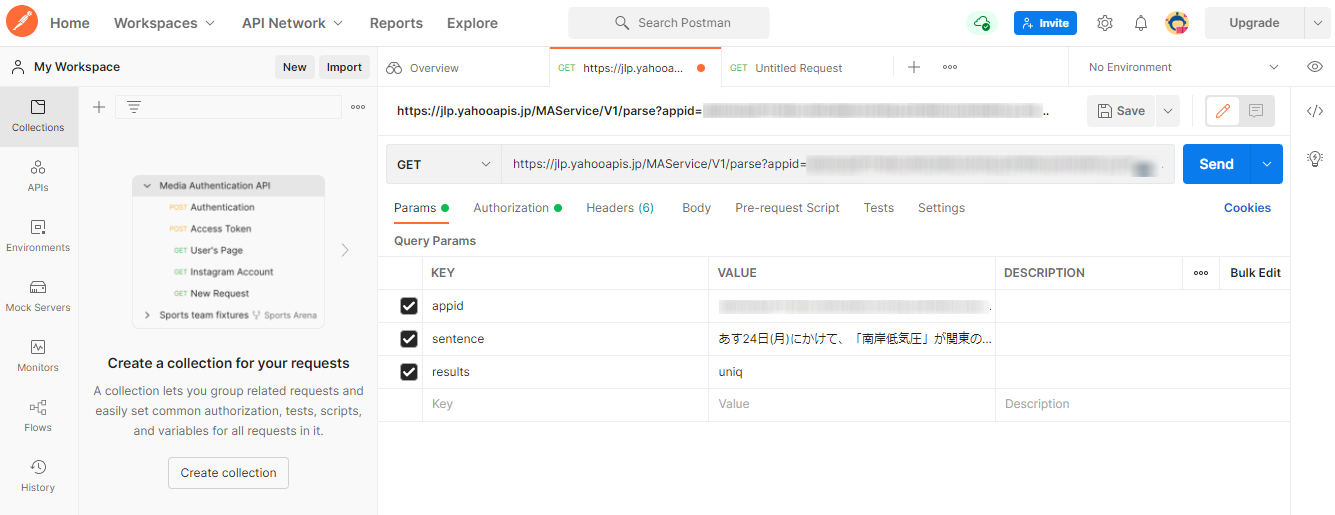Open the tab bar three-dot options menu
This screenshot has width=1335, height=515.
click(950, 67)
